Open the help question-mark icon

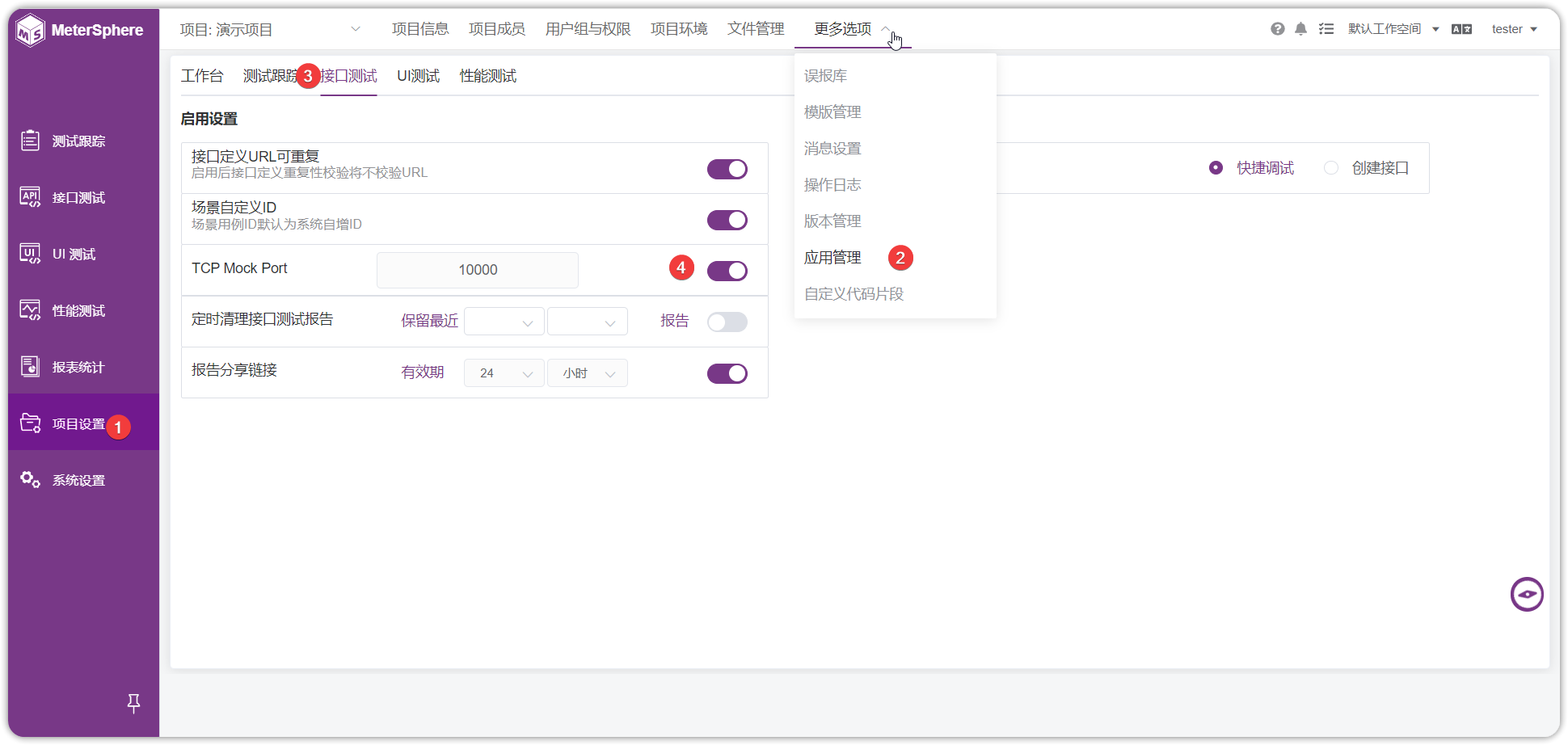point(1277,29)
